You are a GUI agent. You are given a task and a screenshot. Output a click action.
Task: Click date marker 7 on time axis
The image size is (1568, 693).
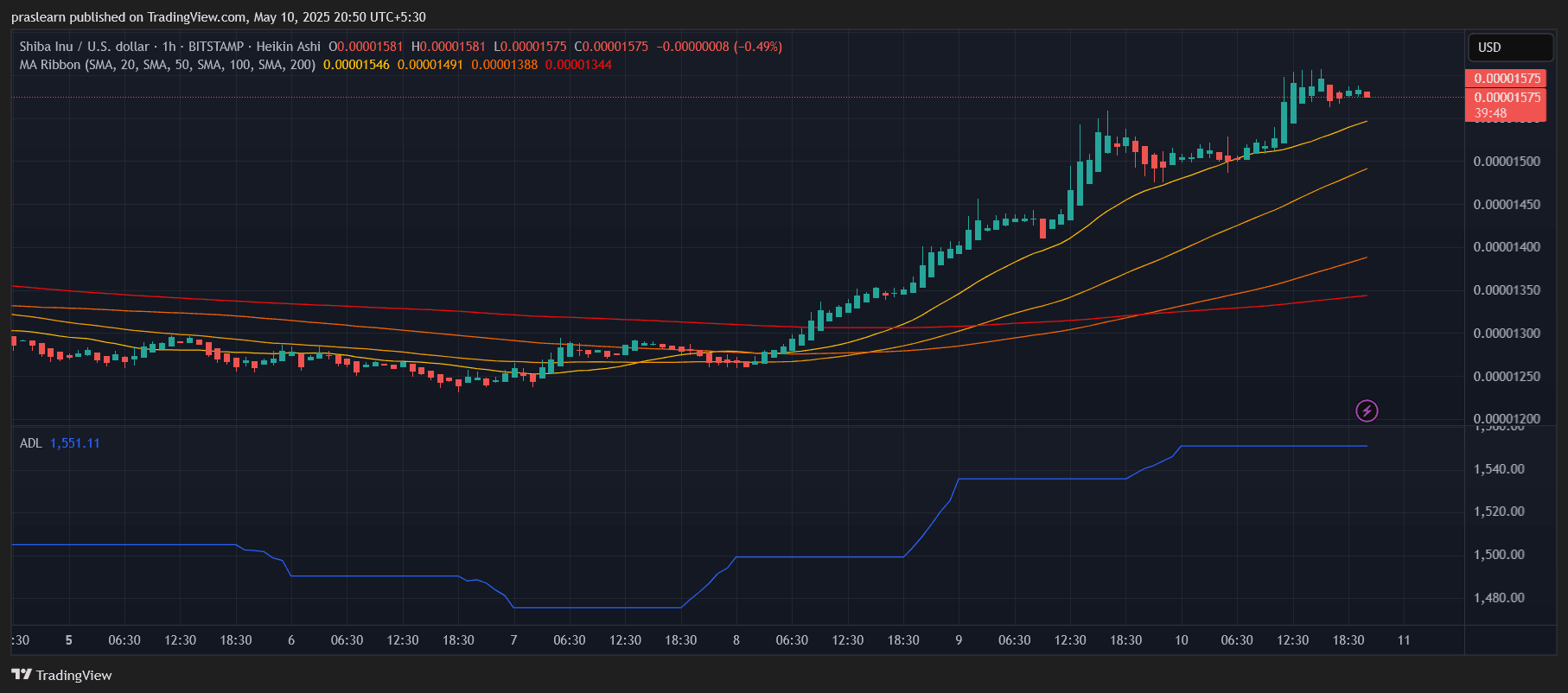pyautogui.click(x=513, y=640)
